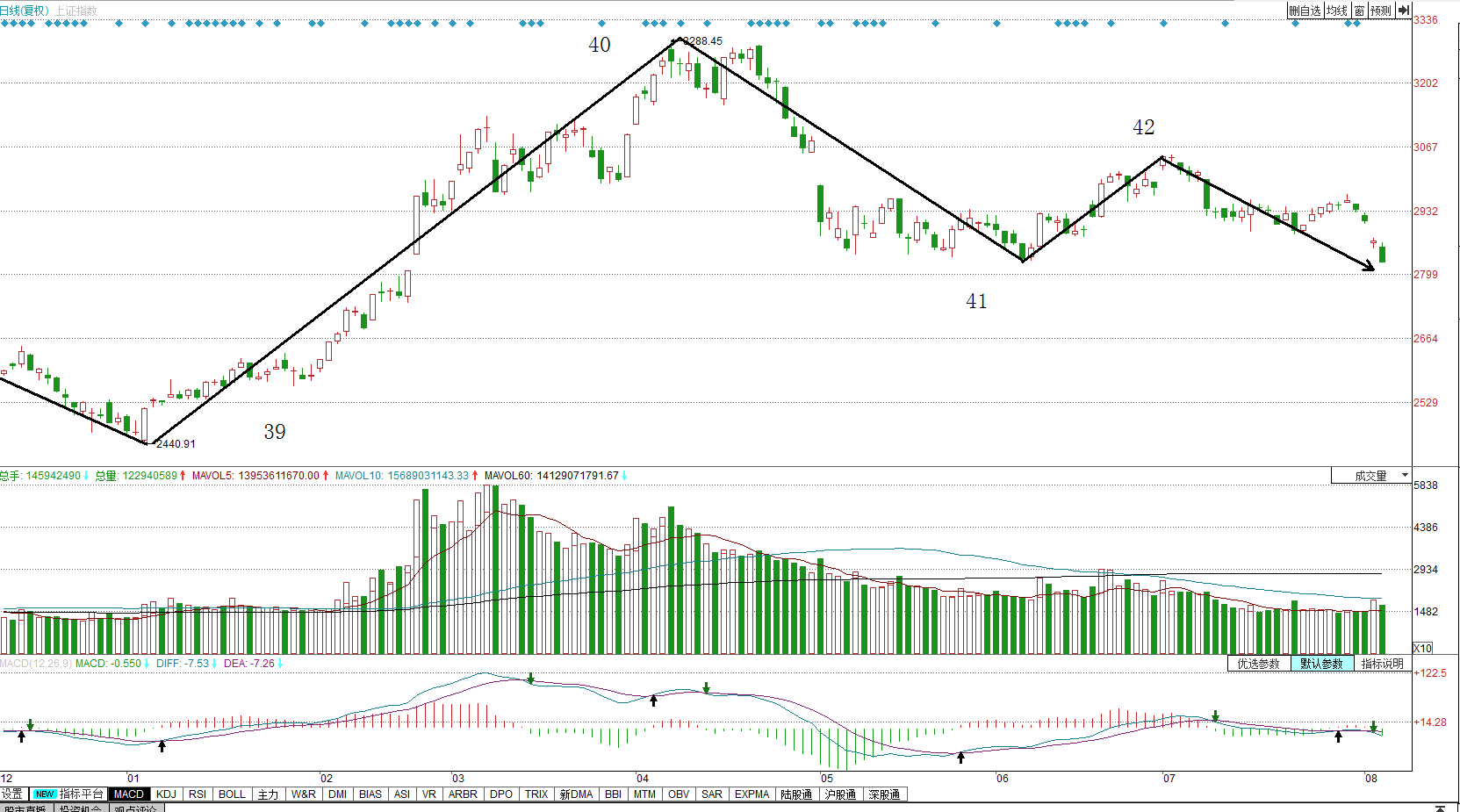Toggle the 窗 window button
The height and width of the screenshot is (812, 1460).
coord(1359,11)
